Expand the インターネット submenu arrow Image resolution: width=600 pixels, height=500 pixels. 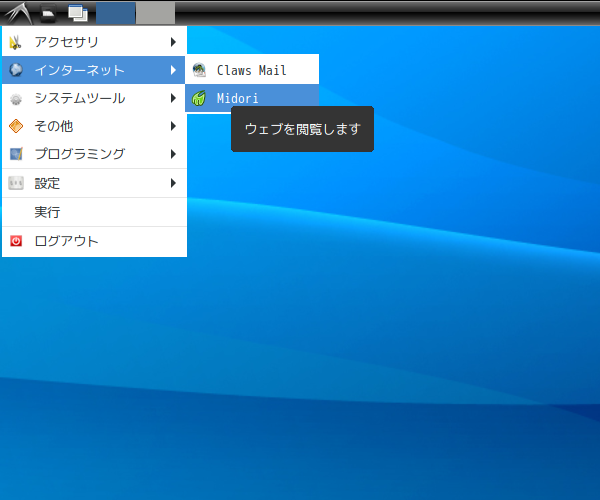point(173,70)
